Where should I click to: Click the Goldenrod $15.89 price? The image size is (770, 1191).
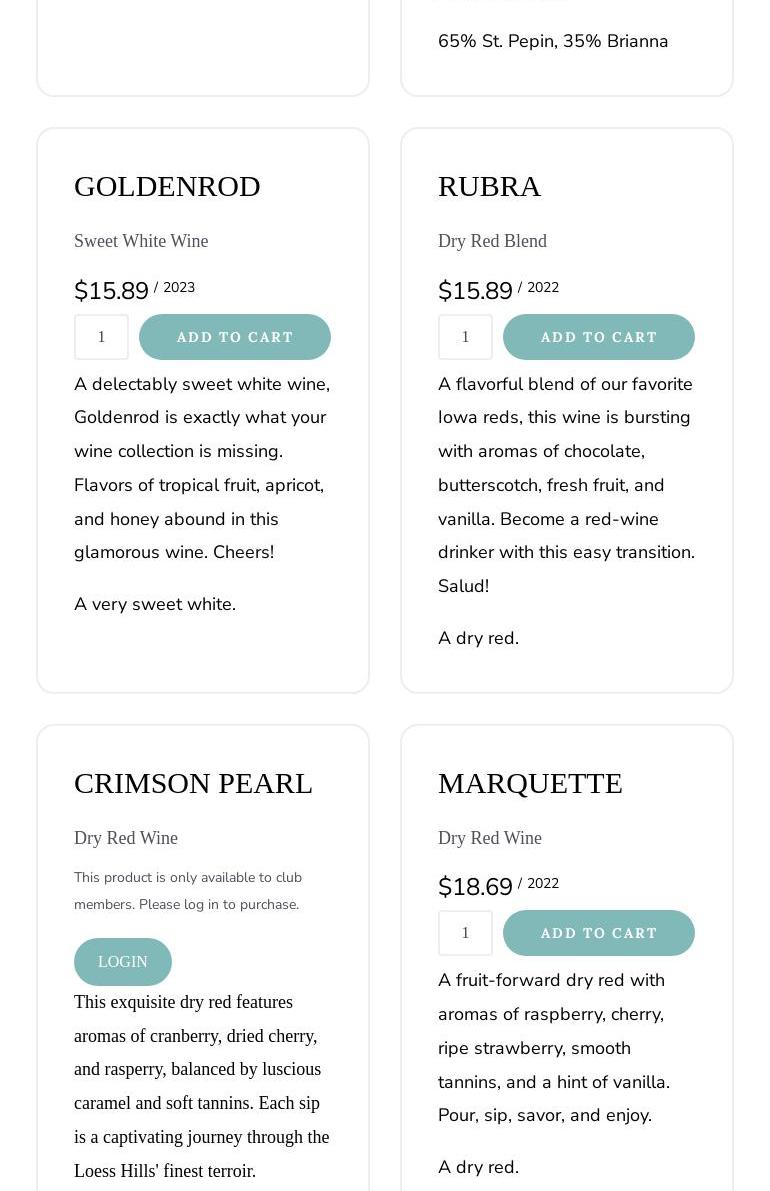tap(111, 291)
